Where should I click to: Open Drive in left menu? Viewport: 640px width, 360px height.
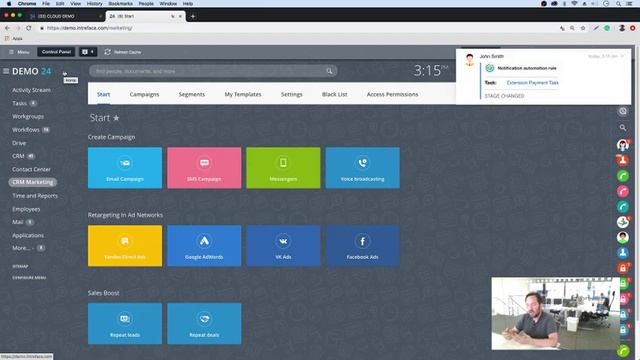(19, 143)
